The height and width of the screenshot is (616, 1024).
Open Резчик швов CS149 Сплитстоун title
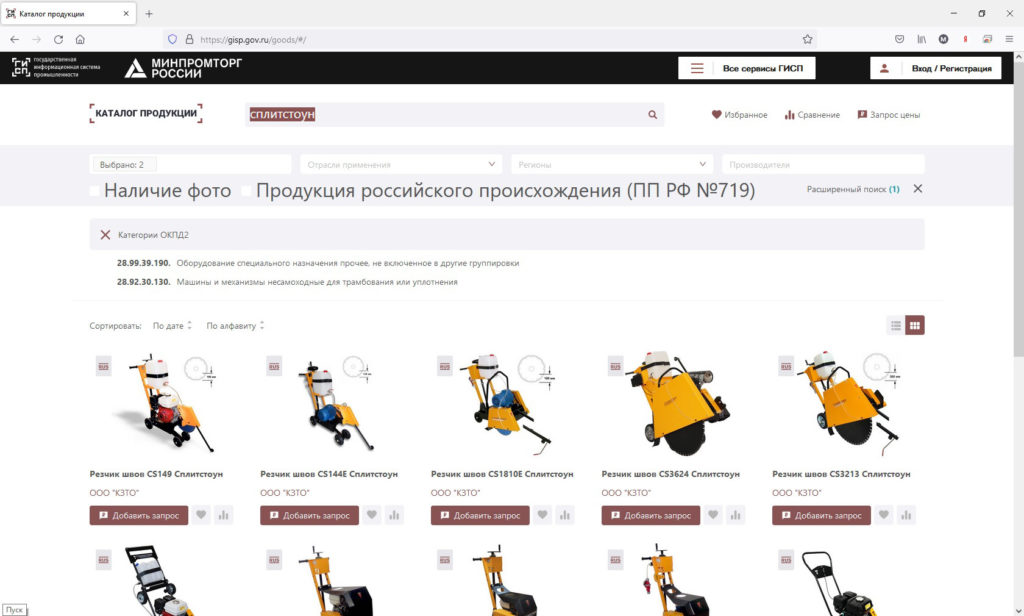(x=156, y=474)
